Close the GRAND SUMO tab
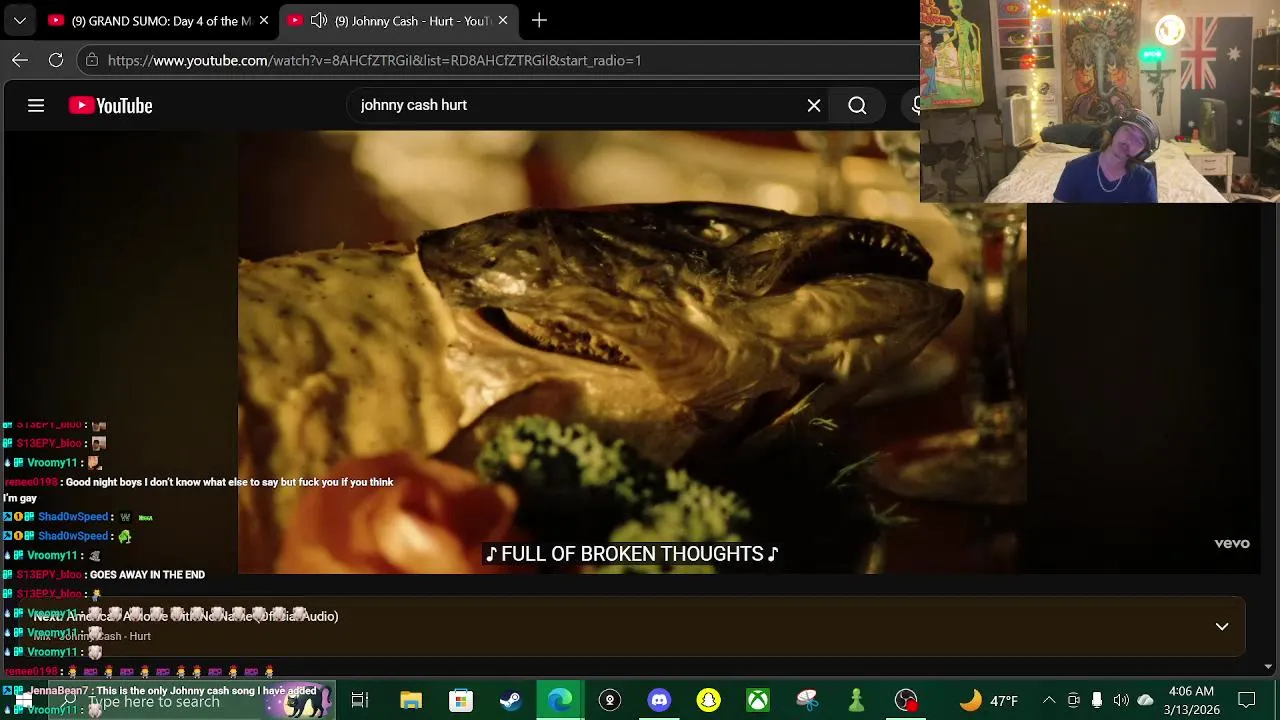1280x720 pixels. (x=264, y=20)
